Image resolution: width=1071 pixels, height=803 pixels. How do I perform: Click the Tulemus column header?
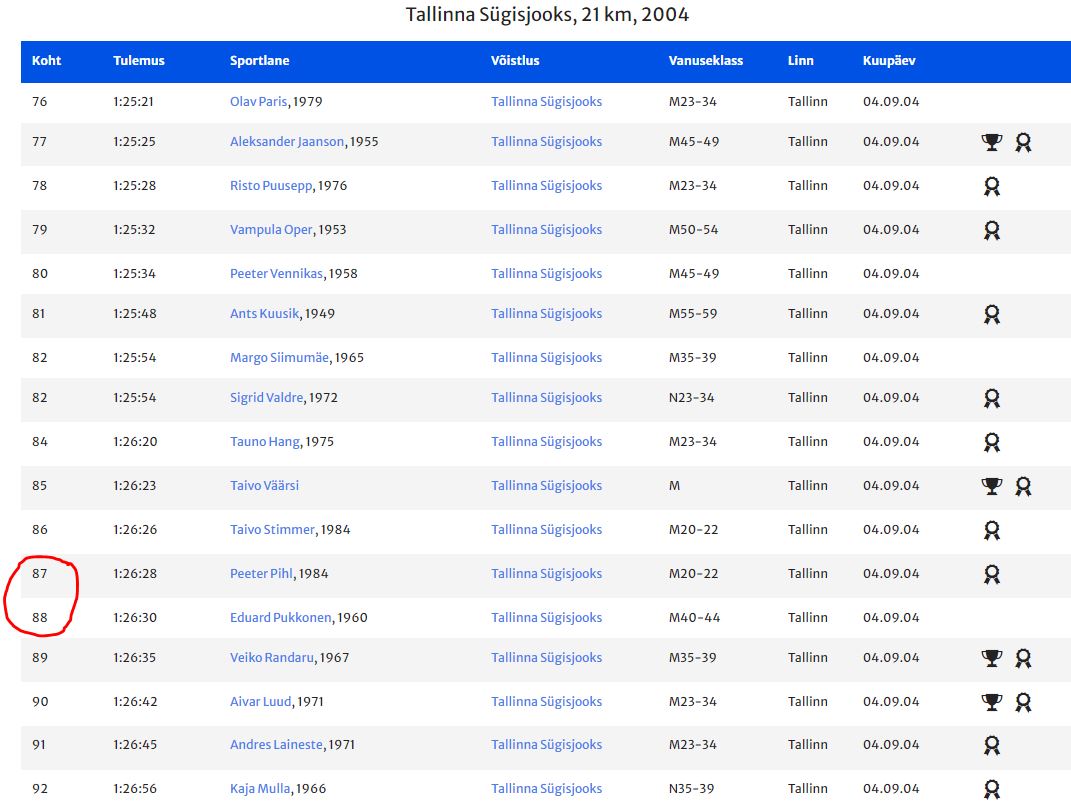pyautogui.click(x=139, y=60)
